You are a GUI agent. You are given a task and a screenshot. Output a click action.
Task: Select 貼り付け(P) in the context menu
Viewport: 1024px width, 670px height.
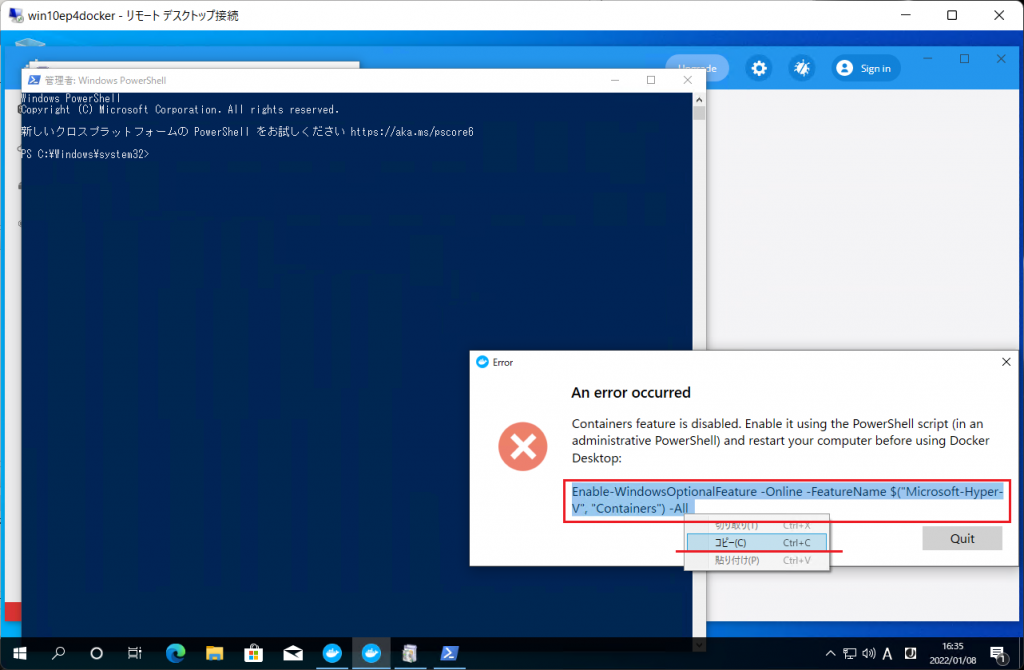[757, 560]
